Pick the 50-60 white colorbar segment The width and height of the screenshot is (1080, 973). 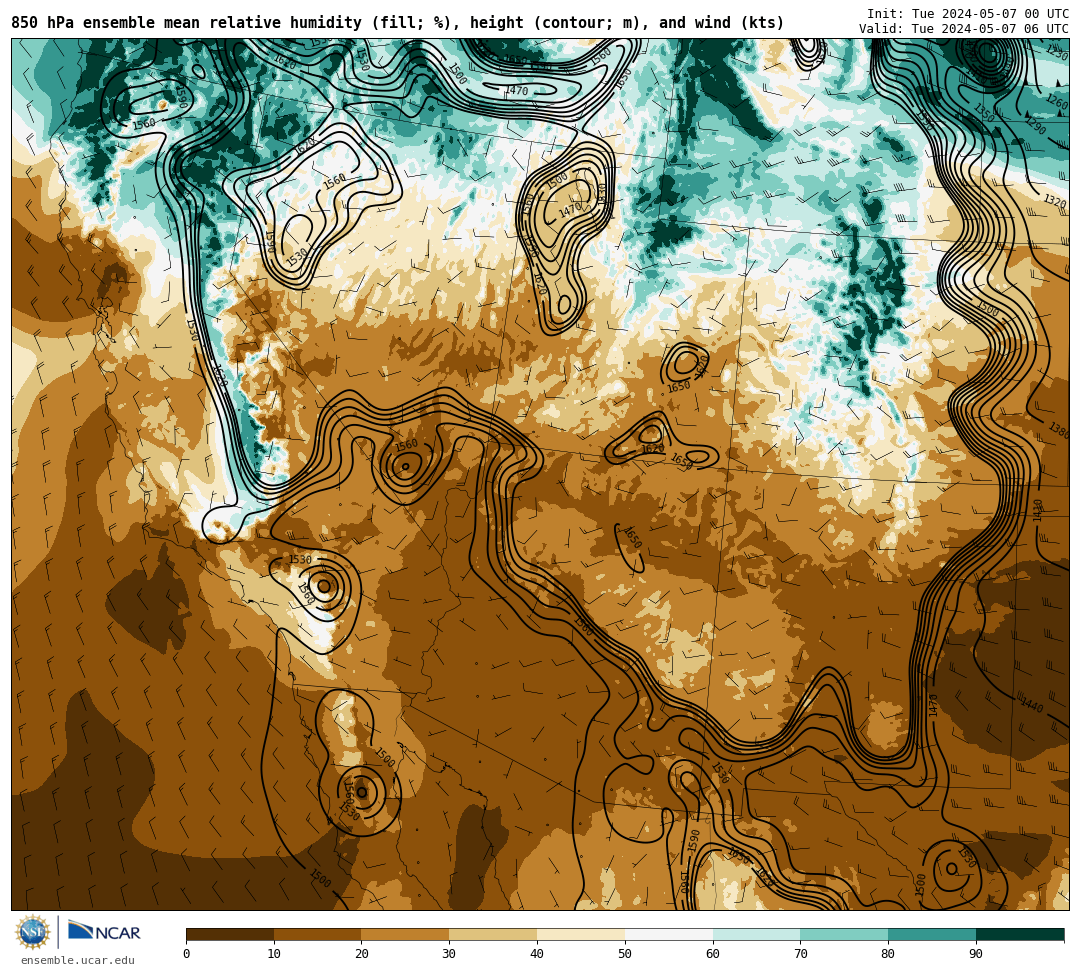coord(669,934)
